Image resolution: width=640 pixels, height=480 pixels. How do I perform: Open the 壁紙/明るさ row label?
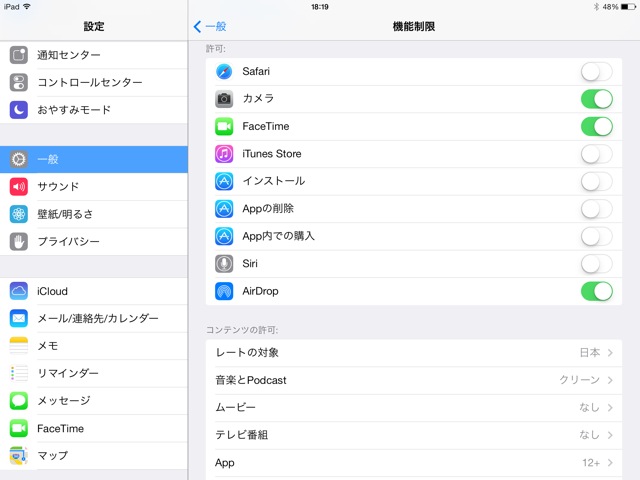click(65, 214)
